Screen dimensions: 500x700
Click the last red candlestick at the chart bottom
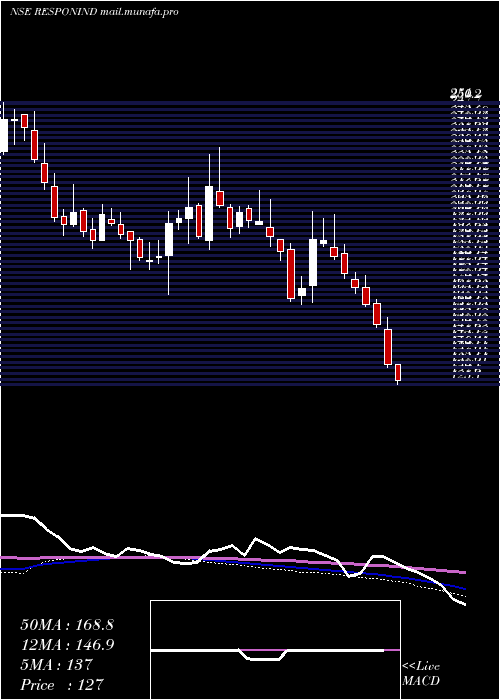tap(398, 373)
